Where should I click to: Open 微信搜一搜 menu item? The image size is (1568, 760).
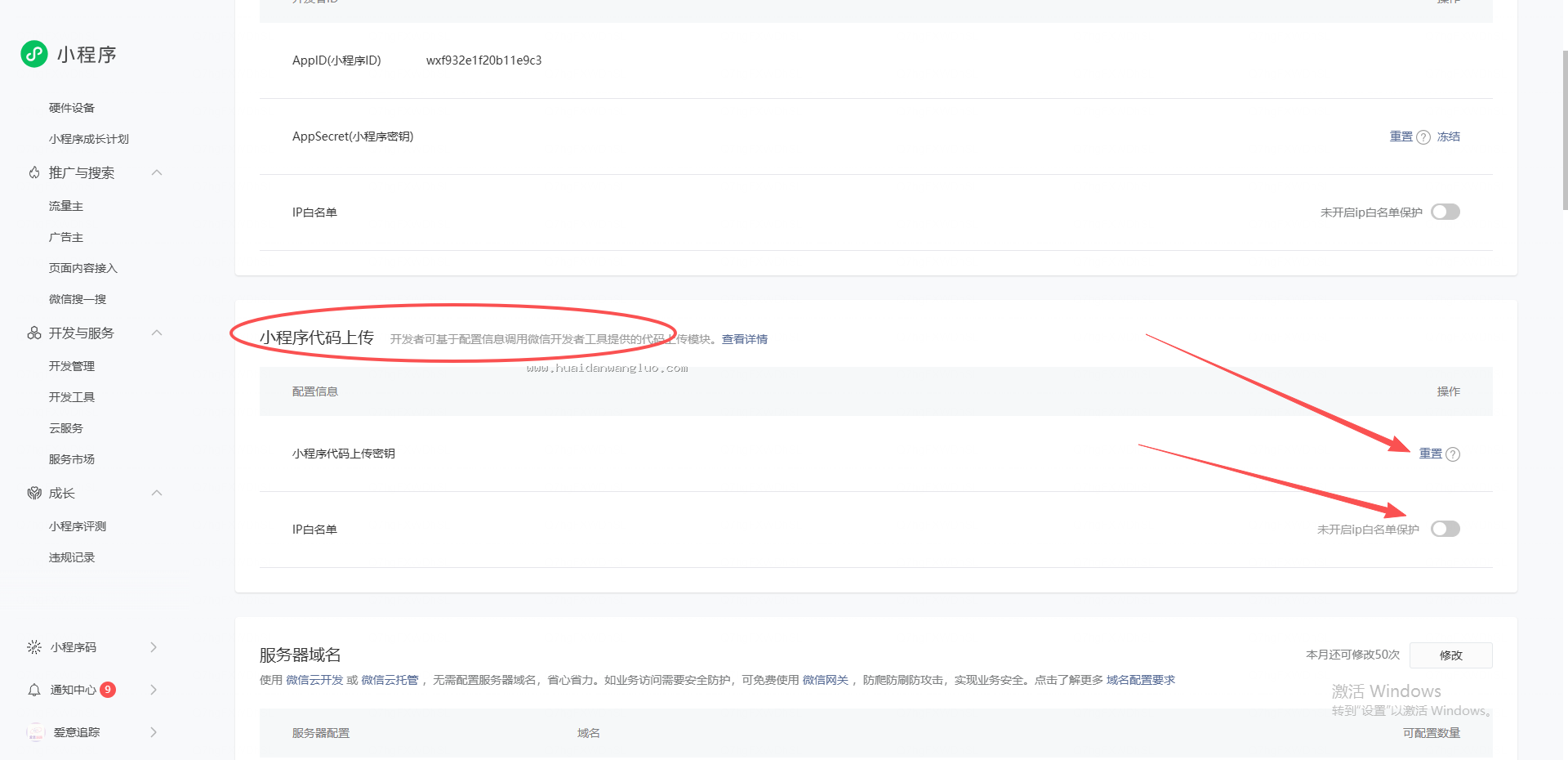[x=78, y=299]
